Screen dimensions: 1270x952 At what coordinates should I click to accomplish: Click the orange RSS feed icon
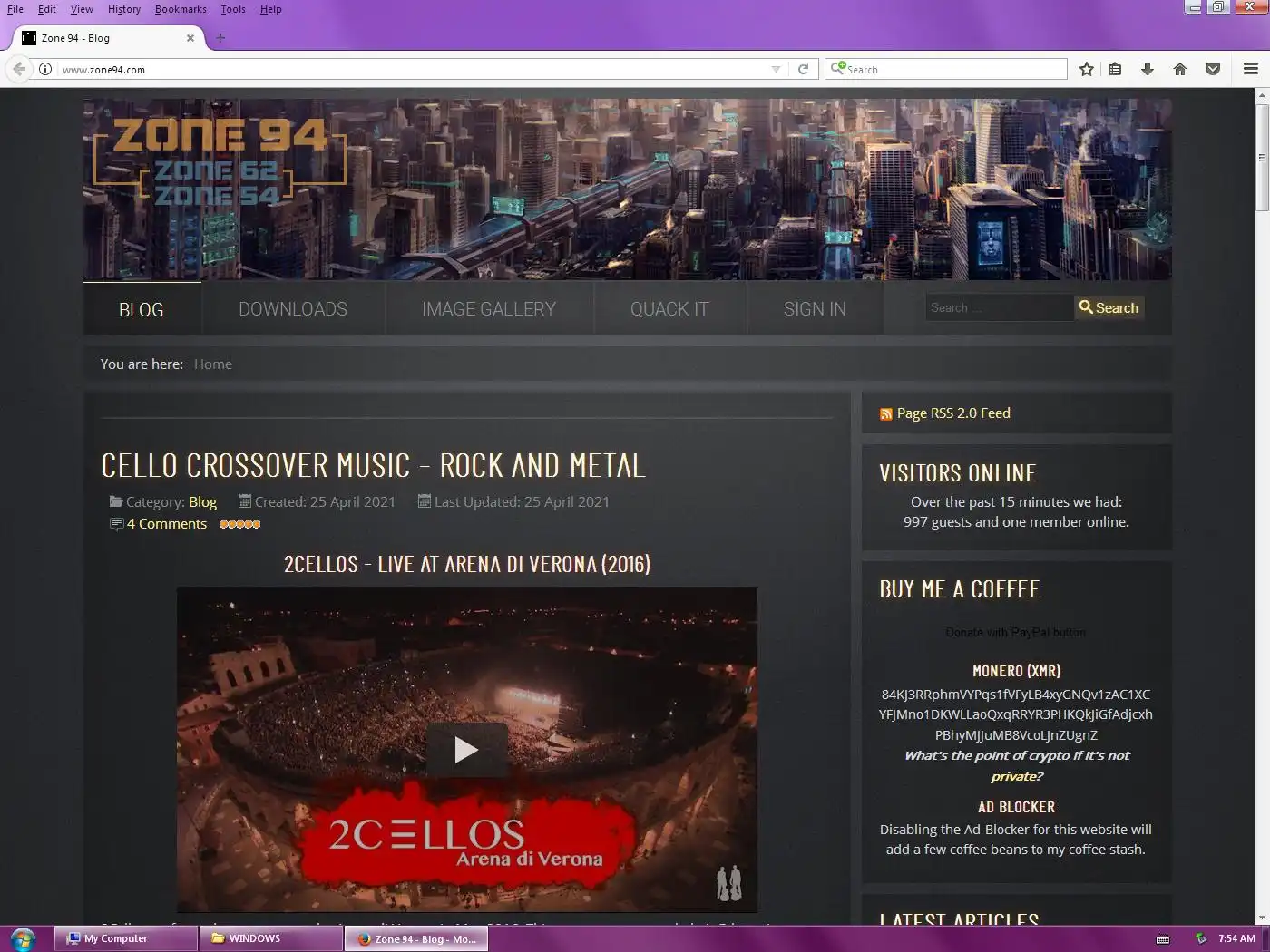(886, 414)
